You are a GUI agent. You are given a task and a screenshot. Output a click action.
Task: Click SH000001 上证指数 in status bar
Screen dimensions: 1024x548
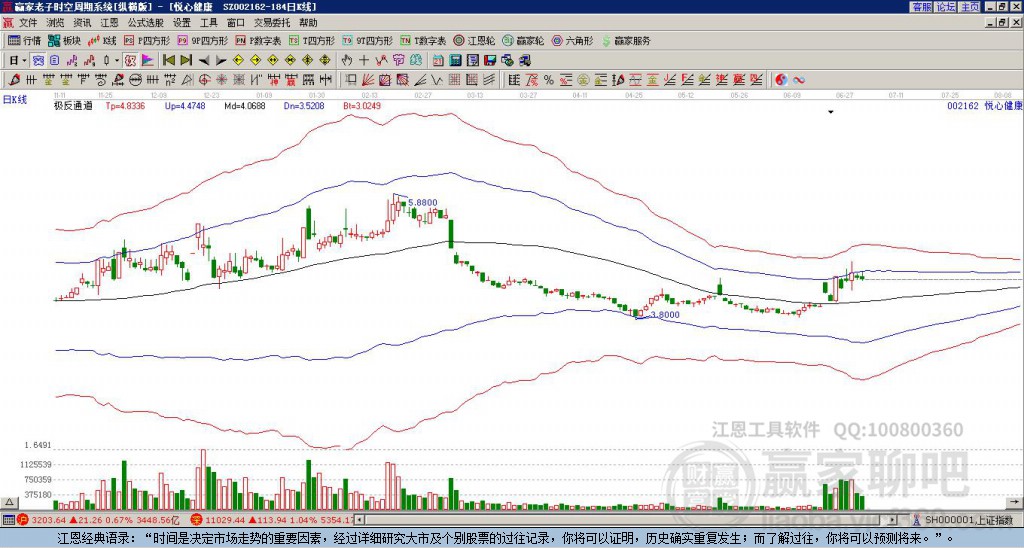coord(969,520)
